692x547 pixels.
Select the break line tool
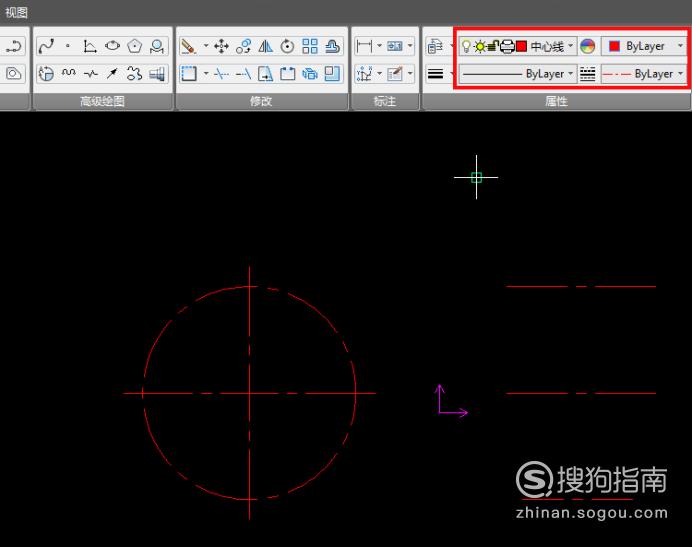pyautogui.click(x=90, y=73)
